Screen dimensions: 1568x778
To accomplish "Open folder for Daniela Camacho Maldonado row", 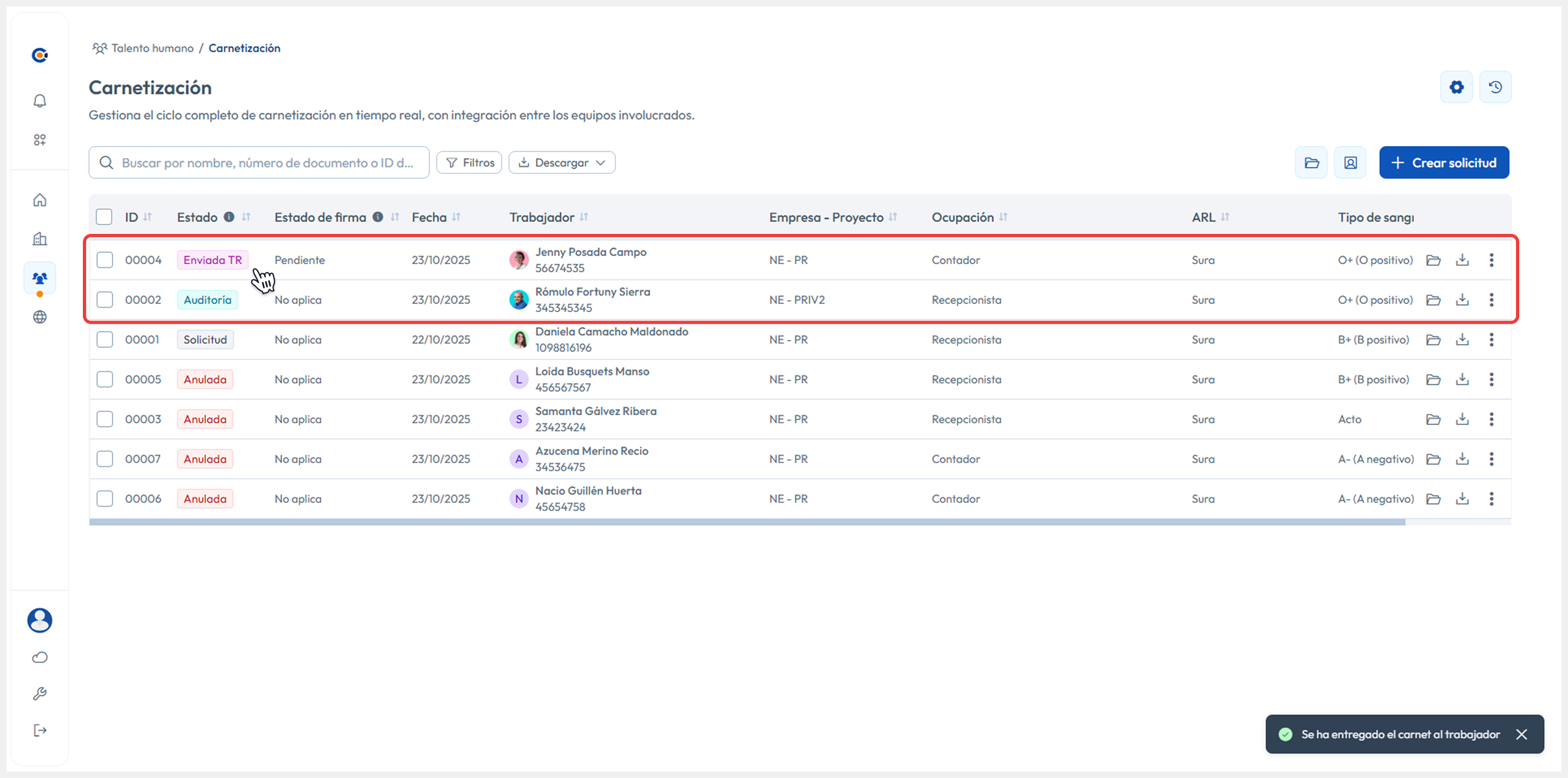I will (x=1433, y=340).
